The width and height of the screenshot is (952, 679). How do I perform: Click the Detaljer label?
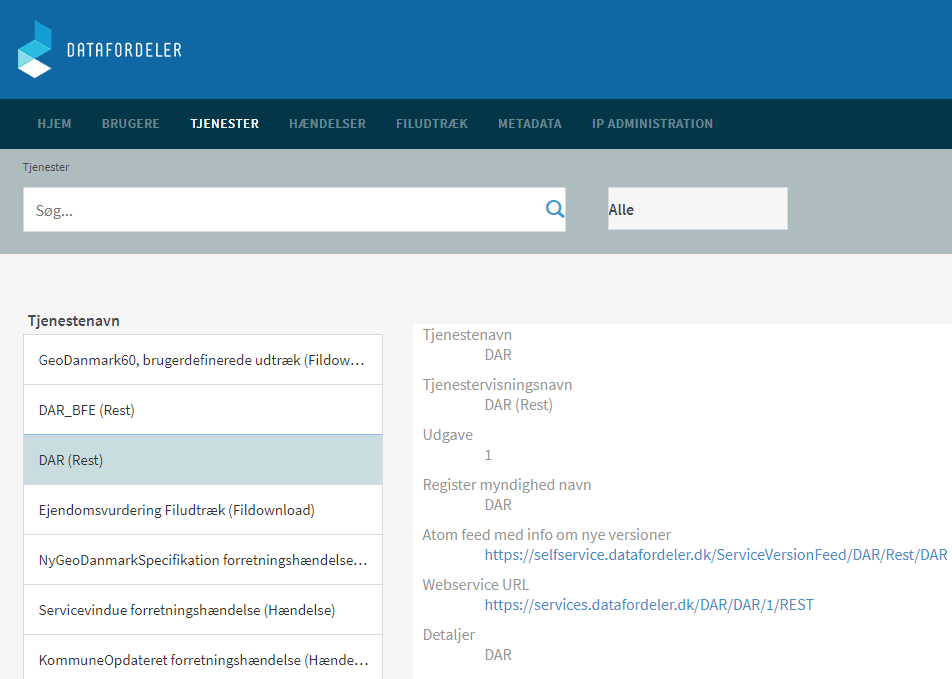click(x=449, y=635)
